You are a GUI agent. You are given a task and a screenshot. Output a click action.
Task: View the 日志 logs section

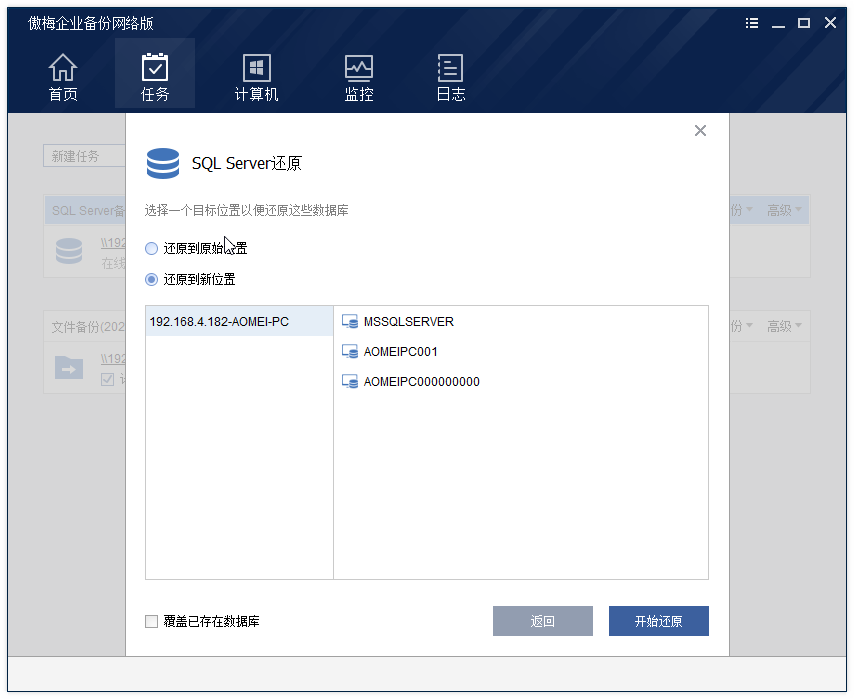point(450,77)
